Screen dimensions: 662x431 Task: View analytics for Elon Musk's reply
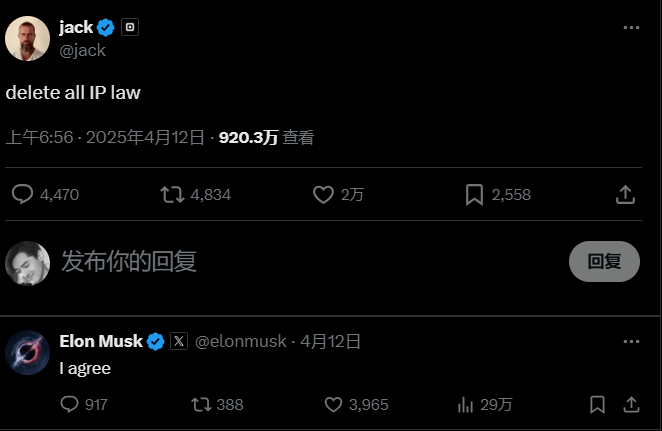click(x=465, y=404)
